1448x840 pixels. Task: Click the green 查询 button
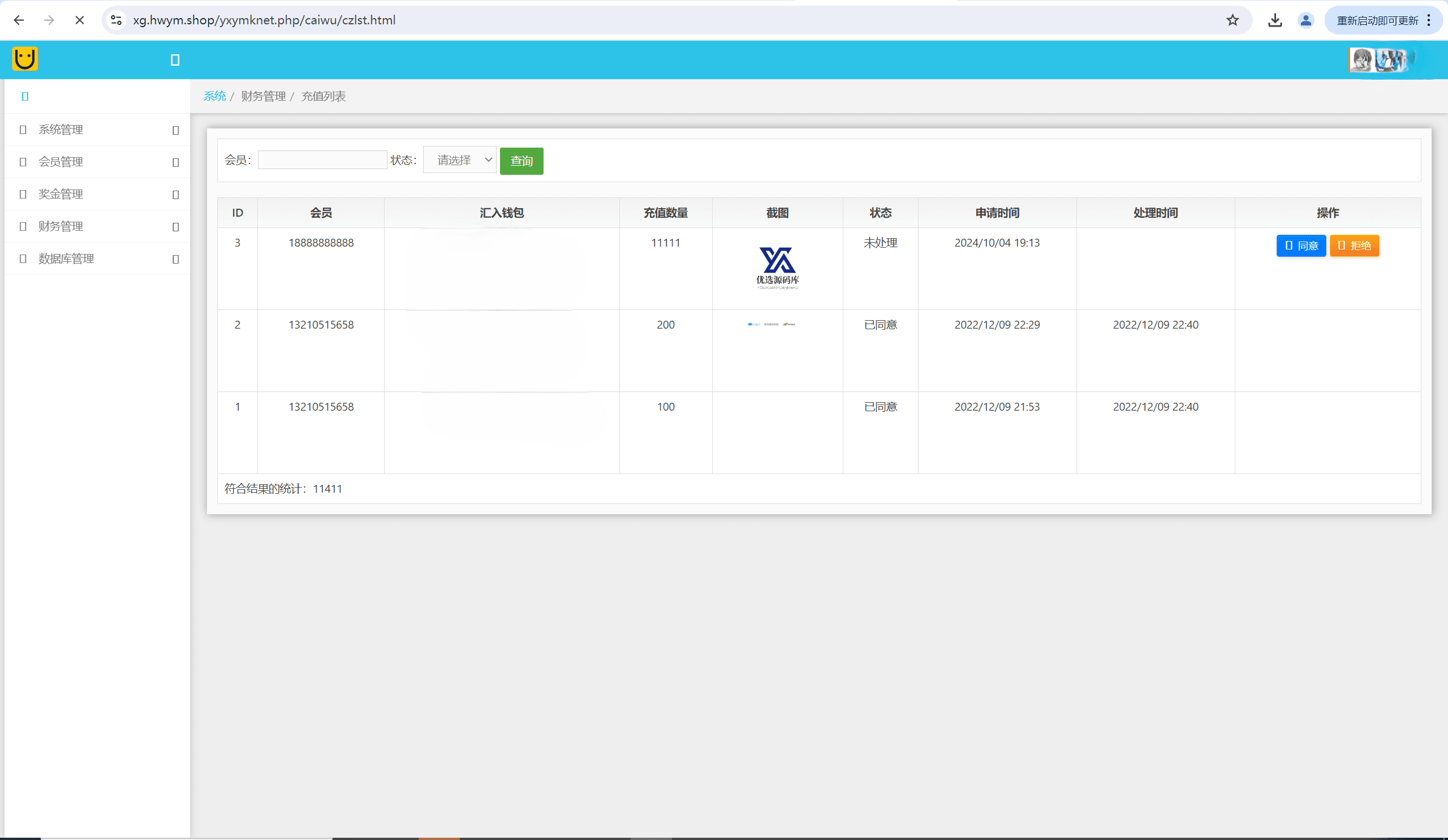pos(521,161)
